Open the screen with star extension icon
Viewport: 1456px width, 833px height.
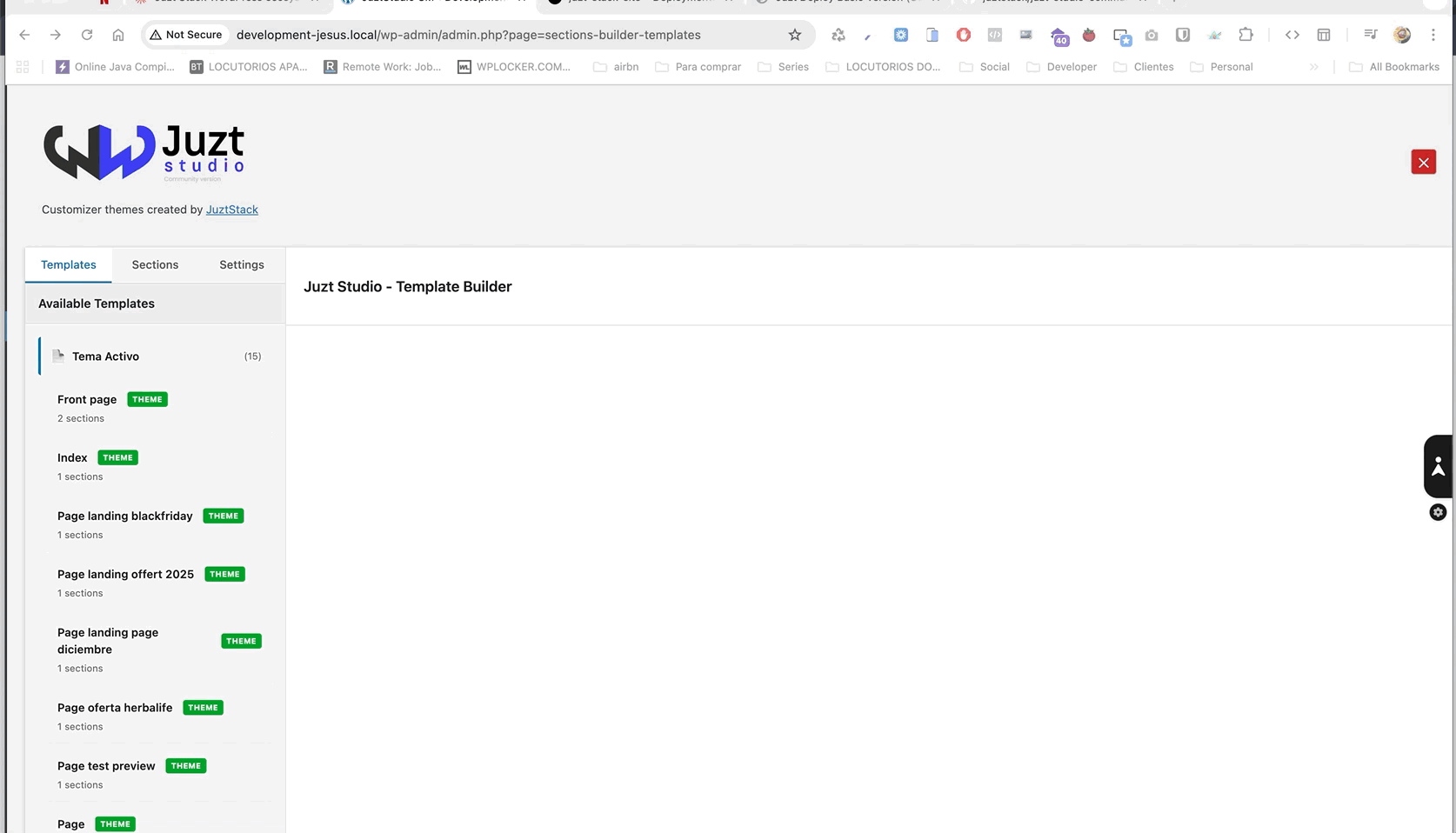[1121, 37]
